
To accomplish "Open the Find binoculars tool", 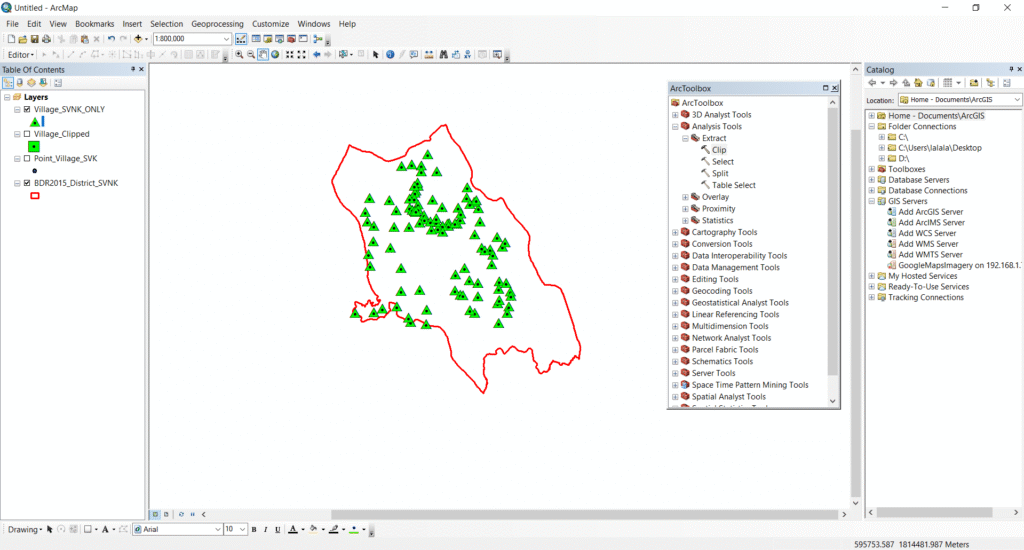I will click(443, 55).
